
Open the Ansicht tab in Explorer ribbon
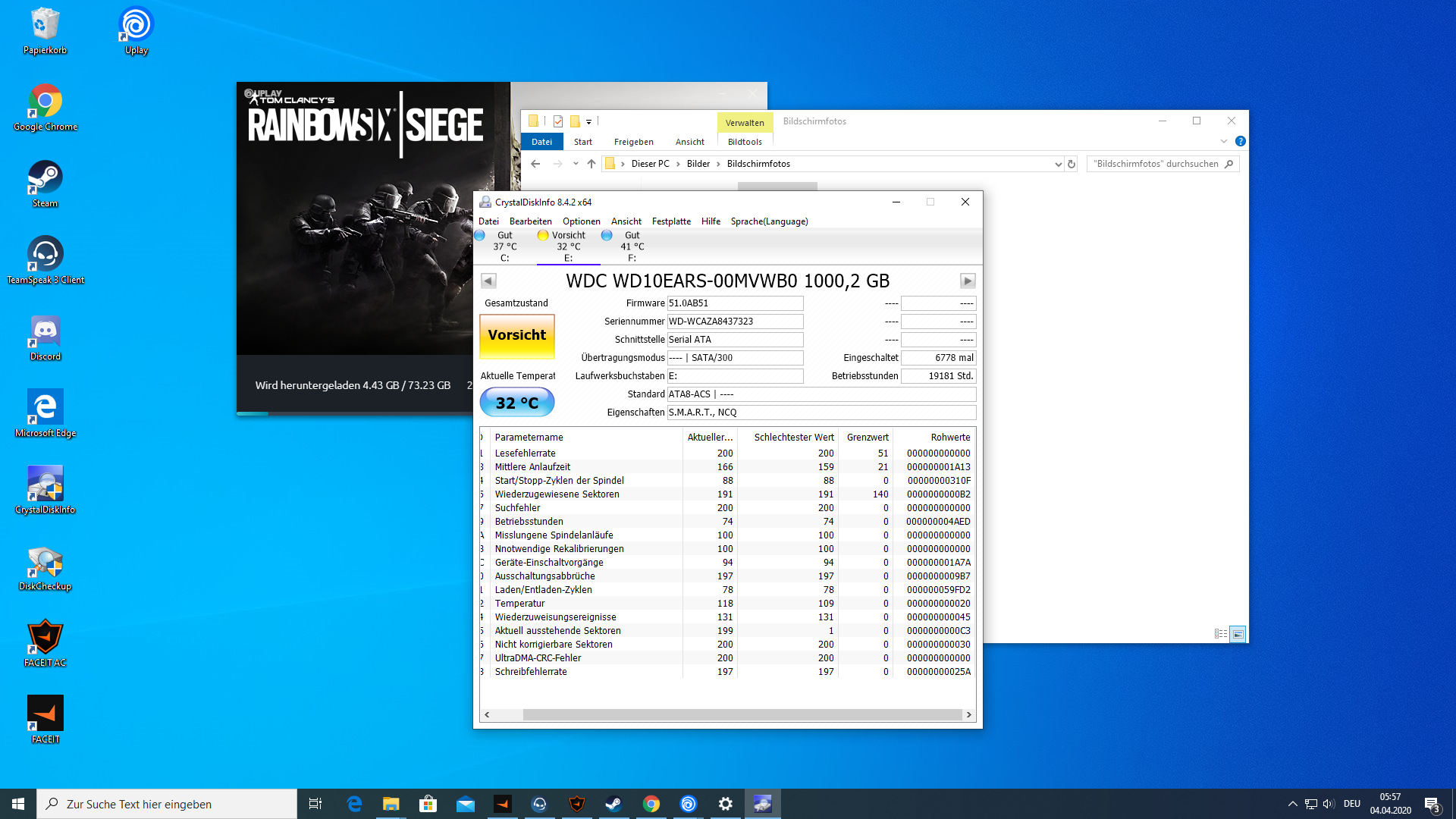tap(689, 142)
